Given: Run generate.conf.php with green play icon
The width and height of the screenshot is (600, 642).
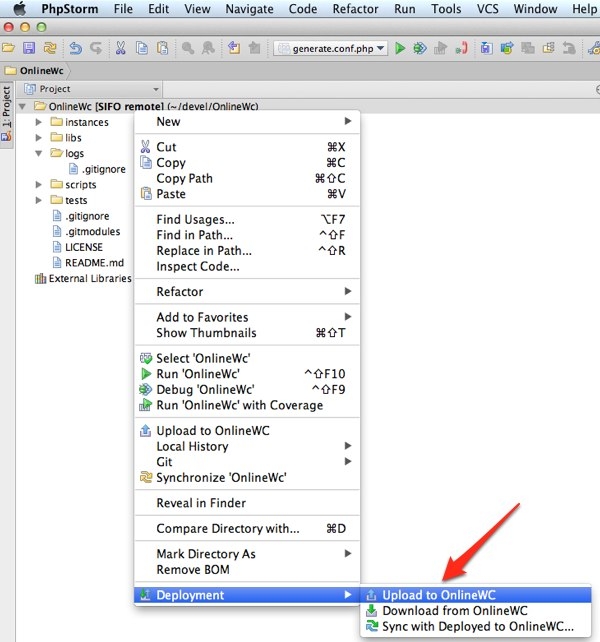Looking at the screenshot, I should click(400, 48).
